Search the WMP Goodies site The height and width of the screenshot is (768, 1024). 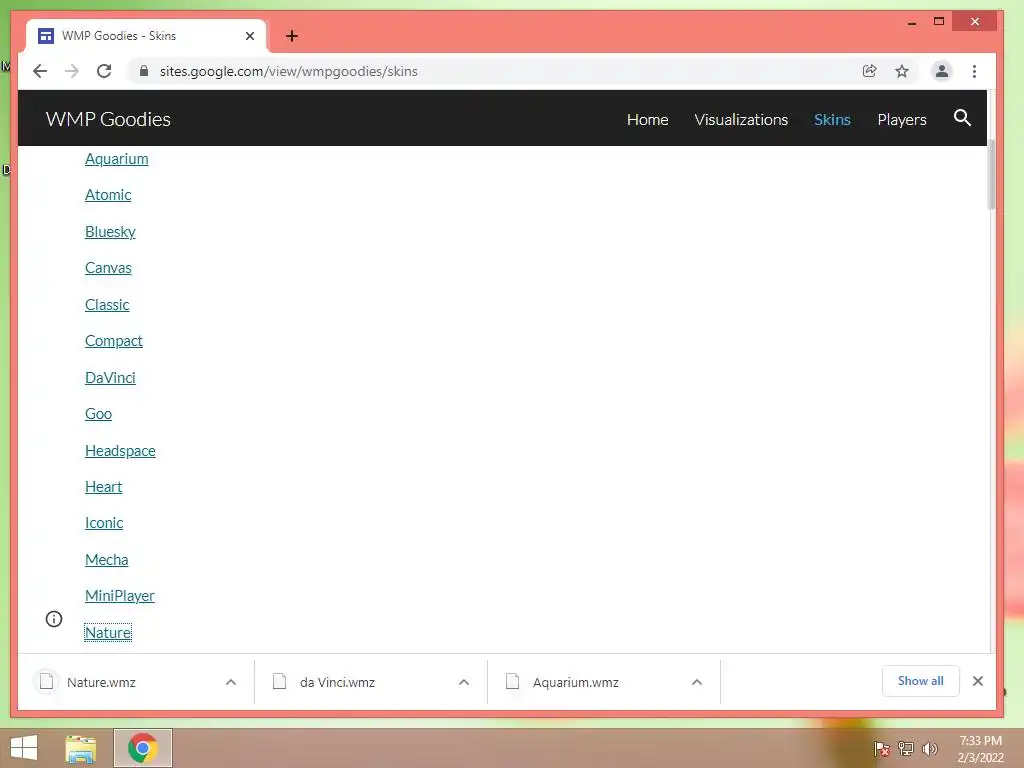click(962, 118)
